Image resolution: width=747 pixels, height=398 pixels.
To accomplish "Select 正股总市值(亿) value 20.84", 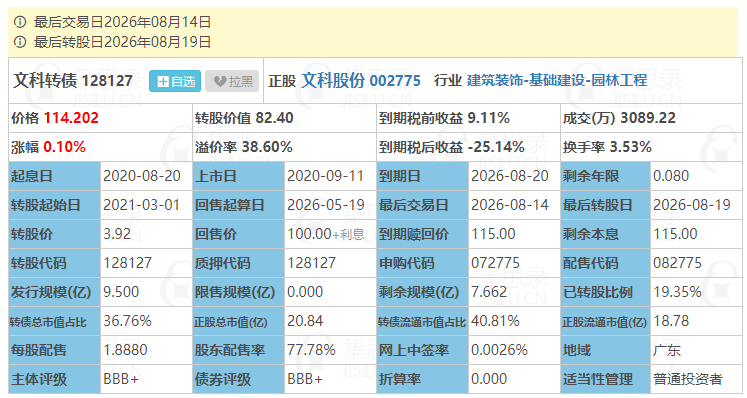I will [305, 321].
